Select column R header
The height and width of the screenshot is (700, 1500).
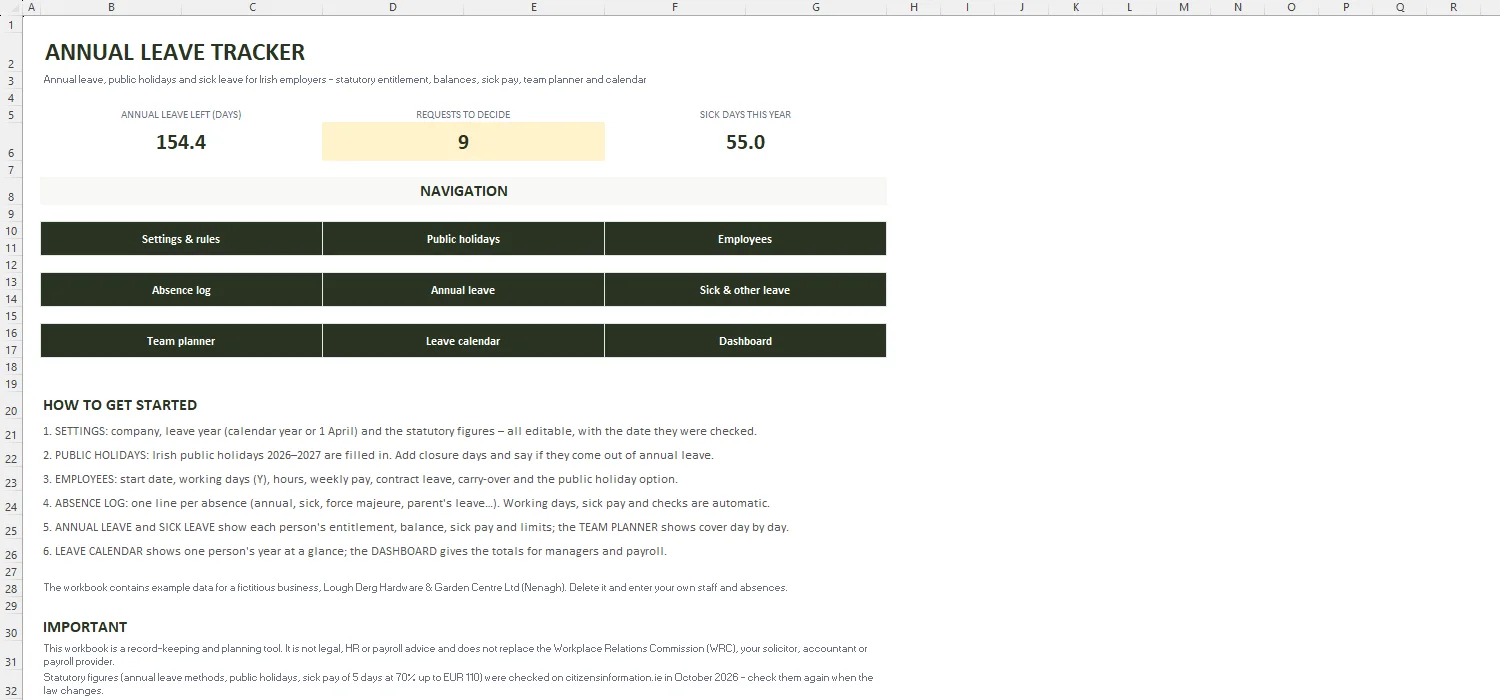click(1454, 7)
